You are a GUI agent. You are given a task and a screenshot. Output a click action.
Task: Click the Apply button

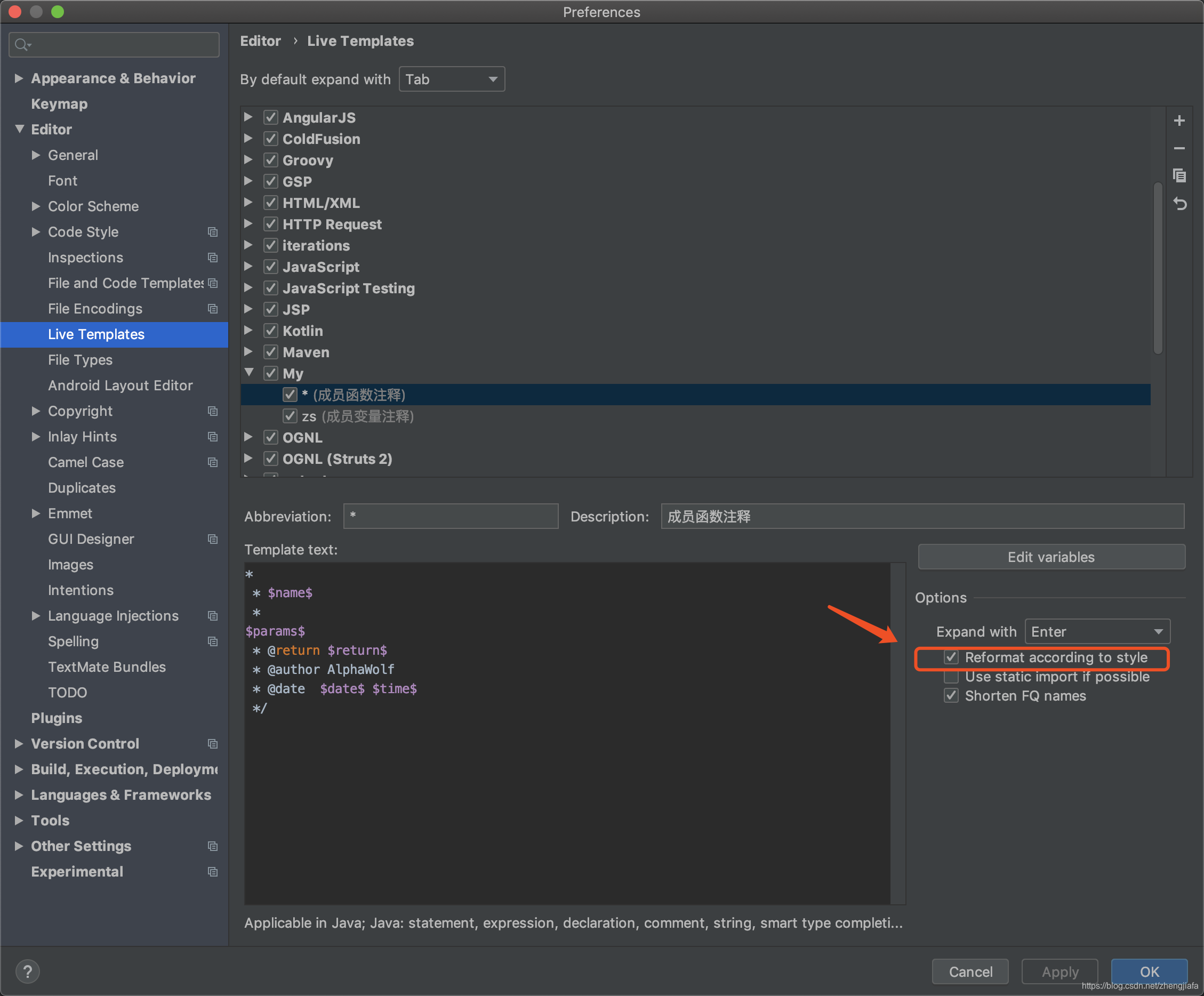coord(1059,971)
